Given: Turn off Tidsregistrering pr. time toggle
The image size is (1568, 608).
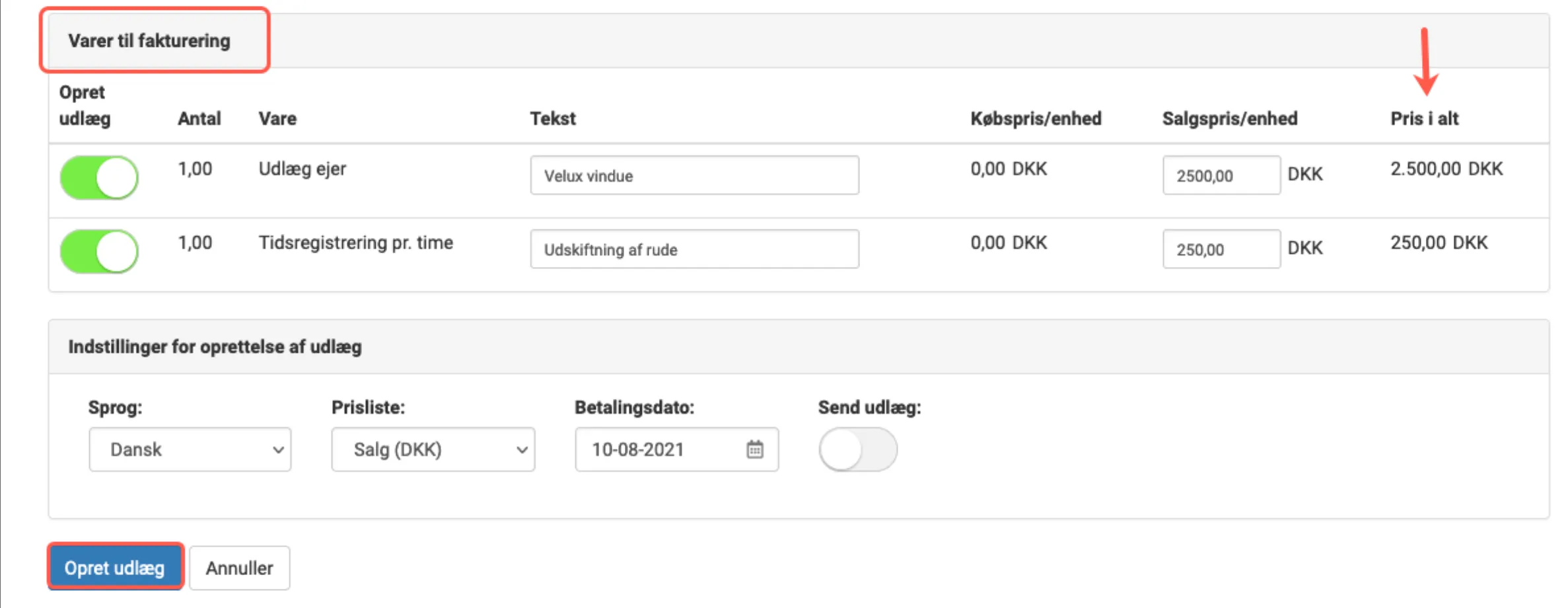Looking at the screenshot, I should tap(99, 251).
